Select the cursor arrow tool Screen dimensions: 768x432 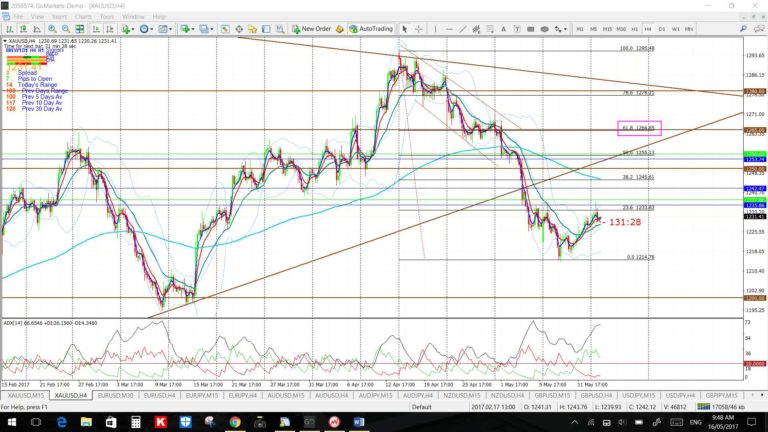point(405,29)
